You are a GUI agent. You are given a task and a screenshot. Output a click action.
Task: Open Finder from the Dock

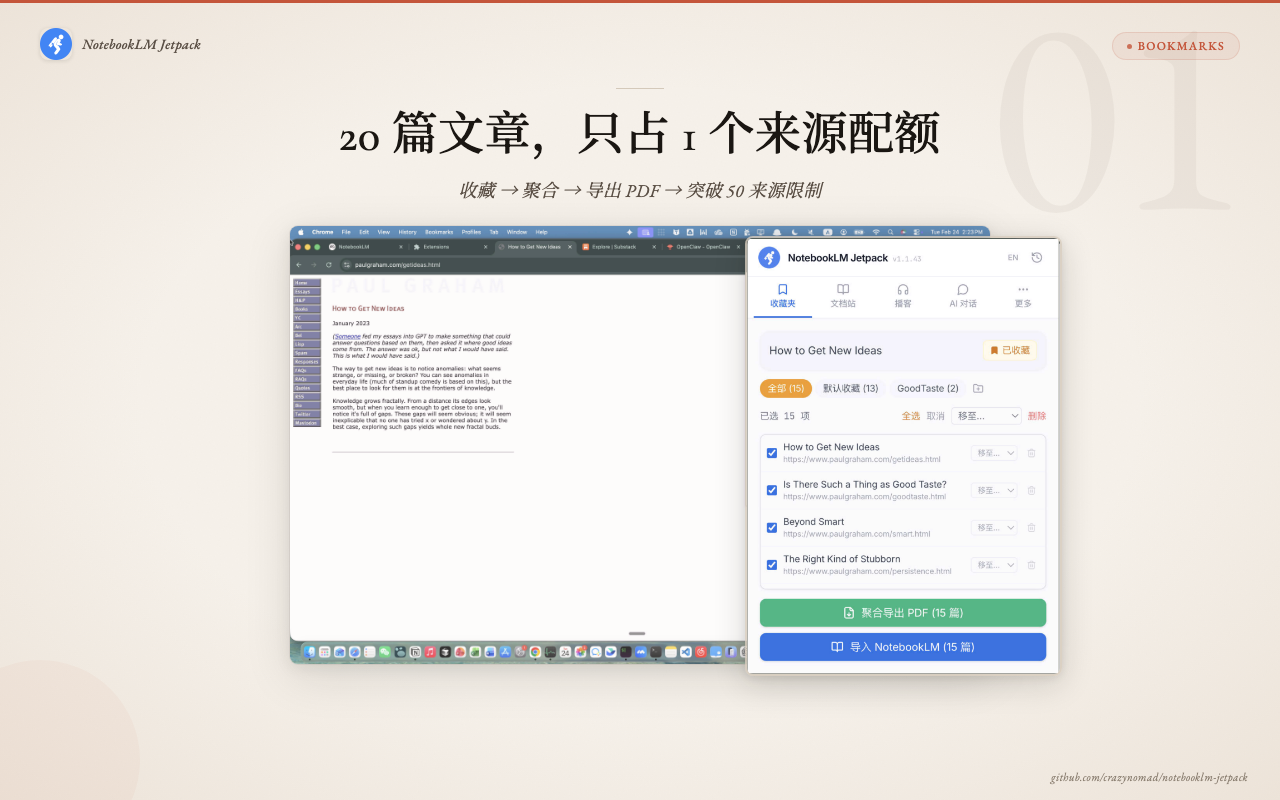[x=309, y=652]
